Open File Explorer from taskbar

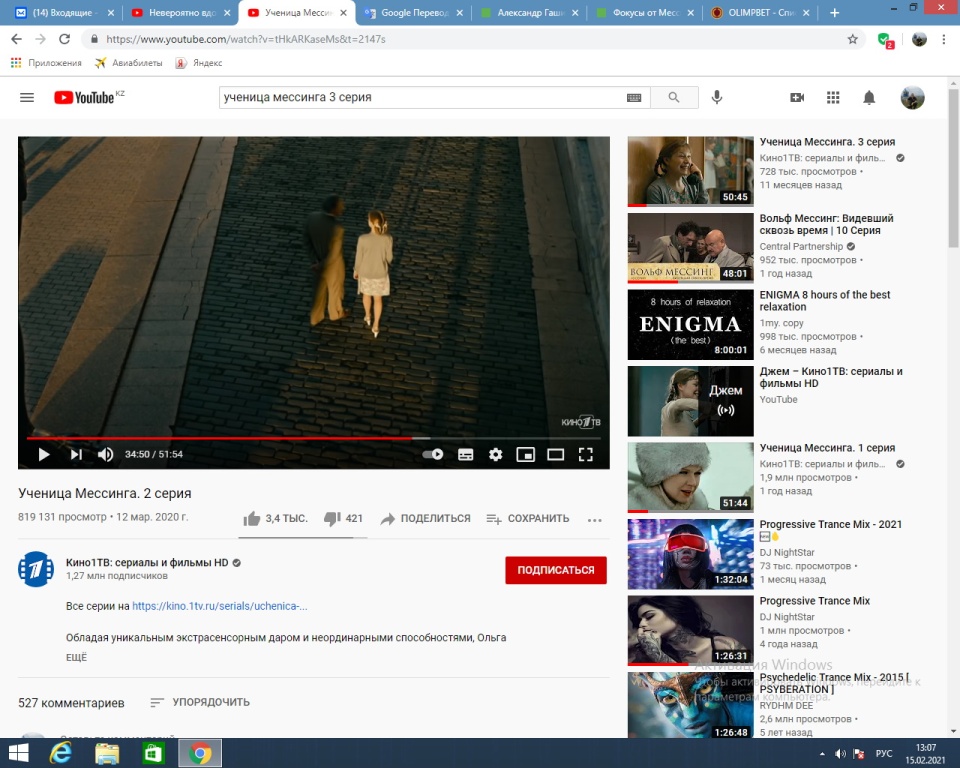(107, 753)
